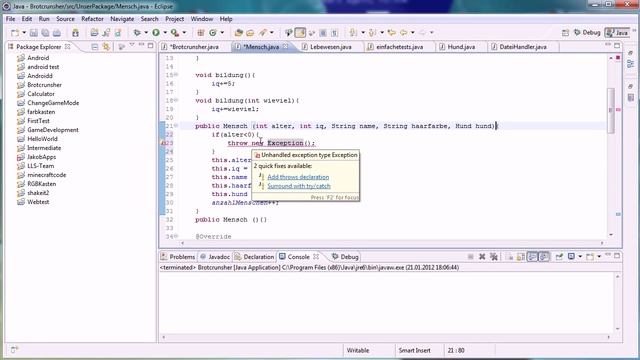This screenshot has width=640, height=360.
Task: Click the error marker on line 23
Action: (162, 143)
